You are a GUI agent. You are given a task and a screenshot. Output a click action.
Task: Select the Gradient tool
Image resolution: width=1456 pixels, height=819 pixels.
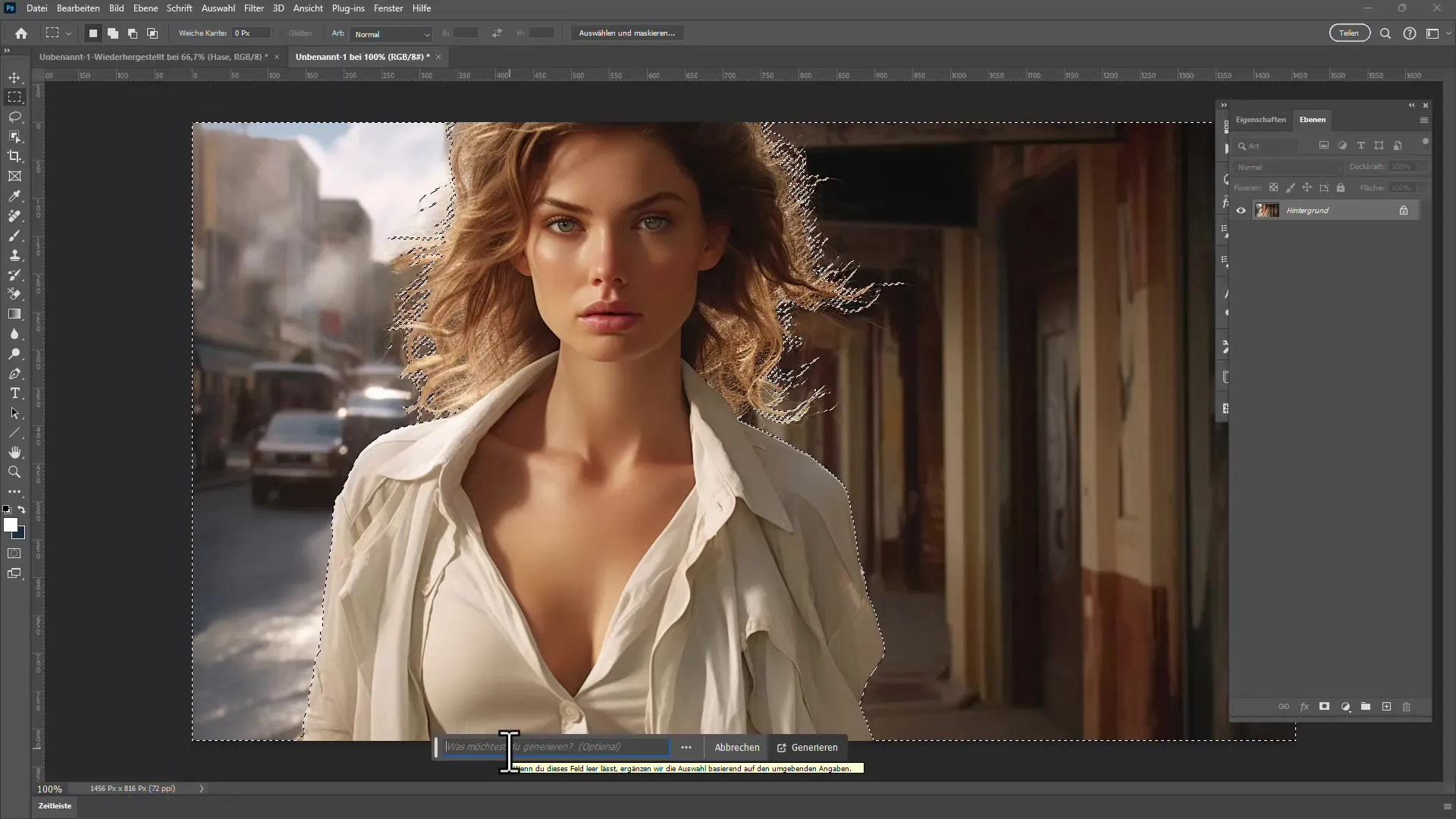(14, 314)
